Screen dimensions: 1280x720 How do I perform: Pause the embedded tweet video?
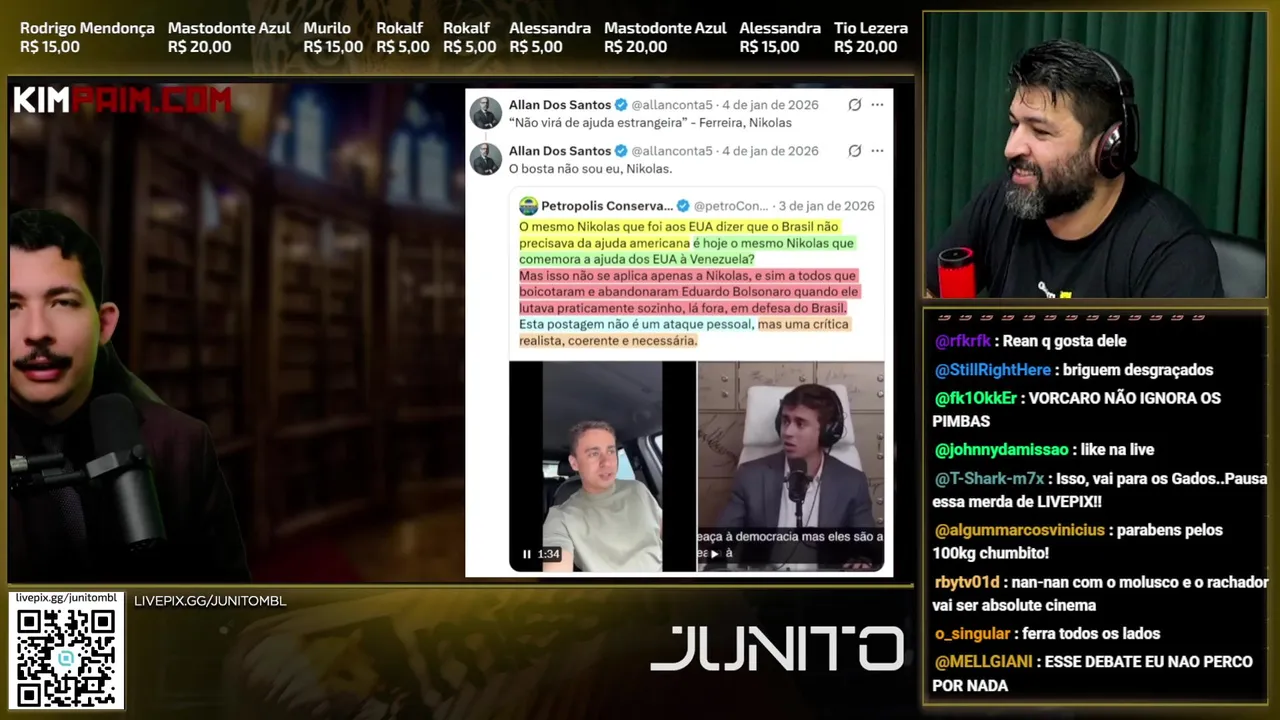pyautogui.click(x=526, y=554)
